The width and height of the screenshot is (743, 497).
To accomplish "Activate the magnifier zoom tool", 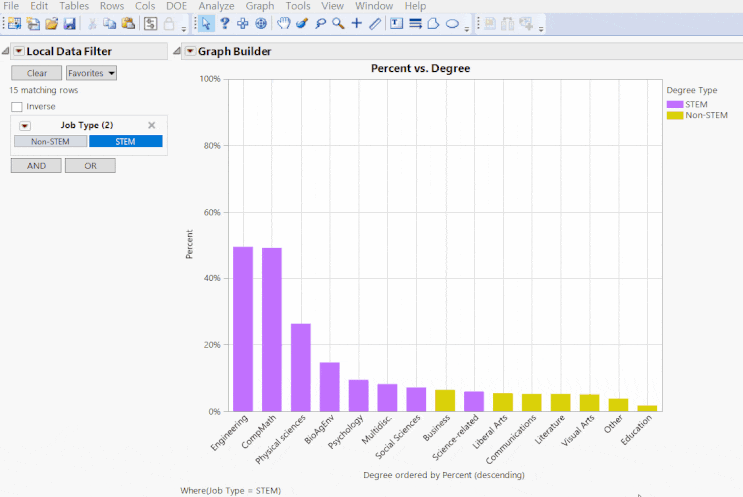I will [x=338, y=23].
